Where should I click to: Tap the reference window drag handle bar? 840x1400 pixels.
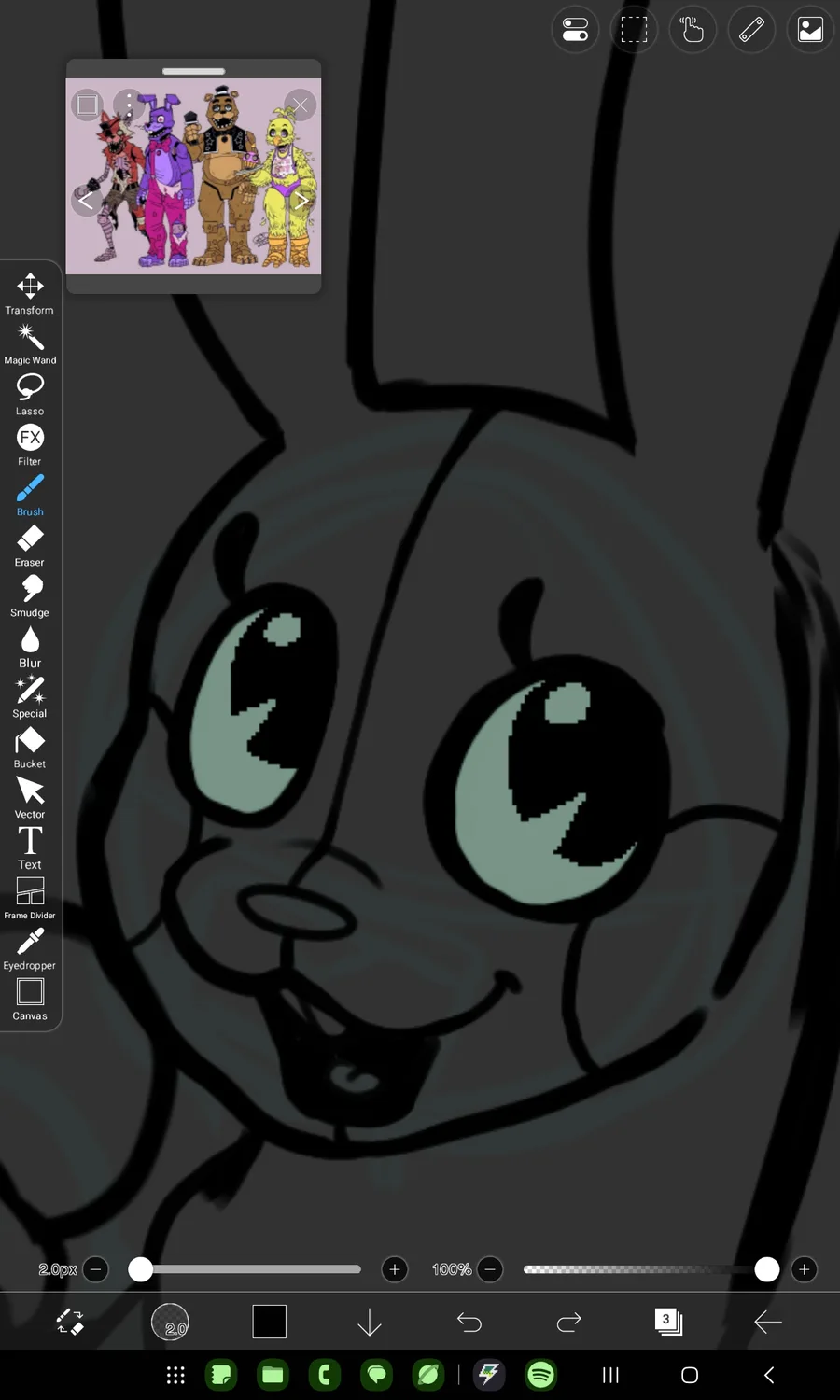coord(193,71)
